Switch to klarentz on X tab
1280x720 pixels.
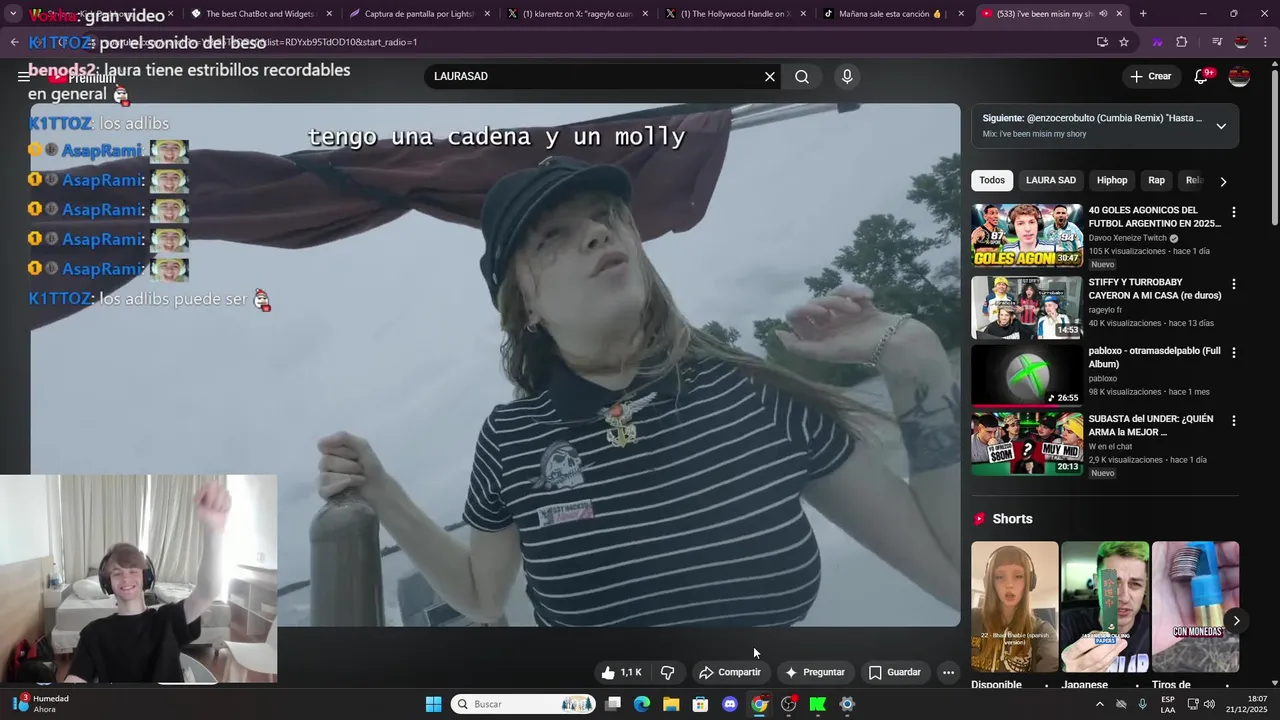(x=578, y=14)
